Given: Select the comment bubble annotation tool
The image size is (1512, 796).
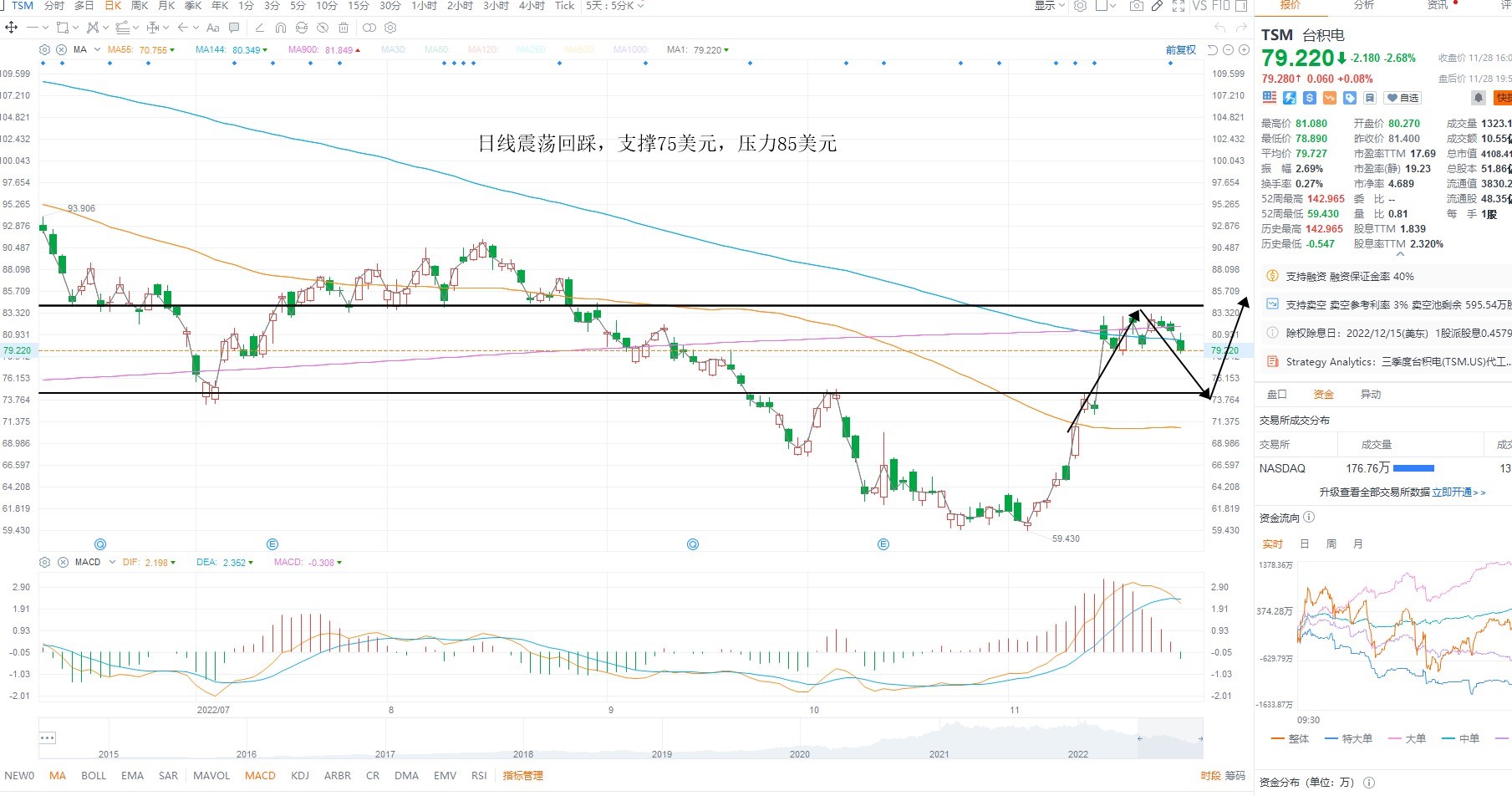Looking at the screenshot, I should [x=234, y=28].
